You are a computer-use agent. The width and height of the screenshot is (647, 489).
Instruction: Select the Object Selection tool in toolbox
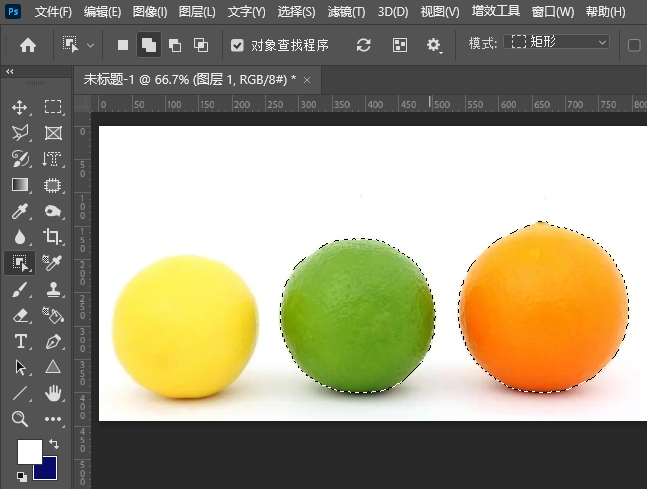pos(20,263)
